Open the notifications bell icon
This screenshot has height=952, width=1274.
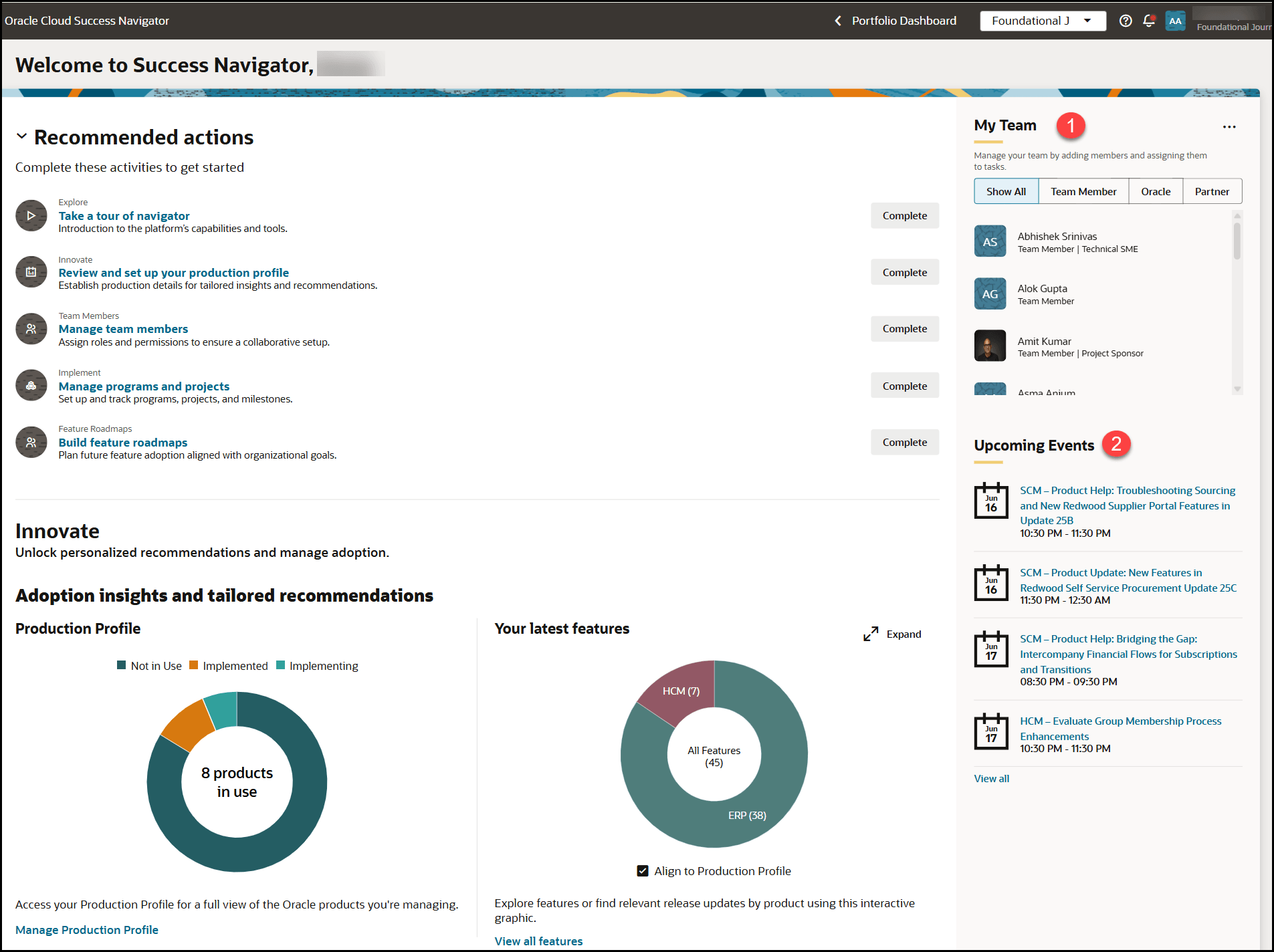pyautogui.click(x=1149, y=21)
